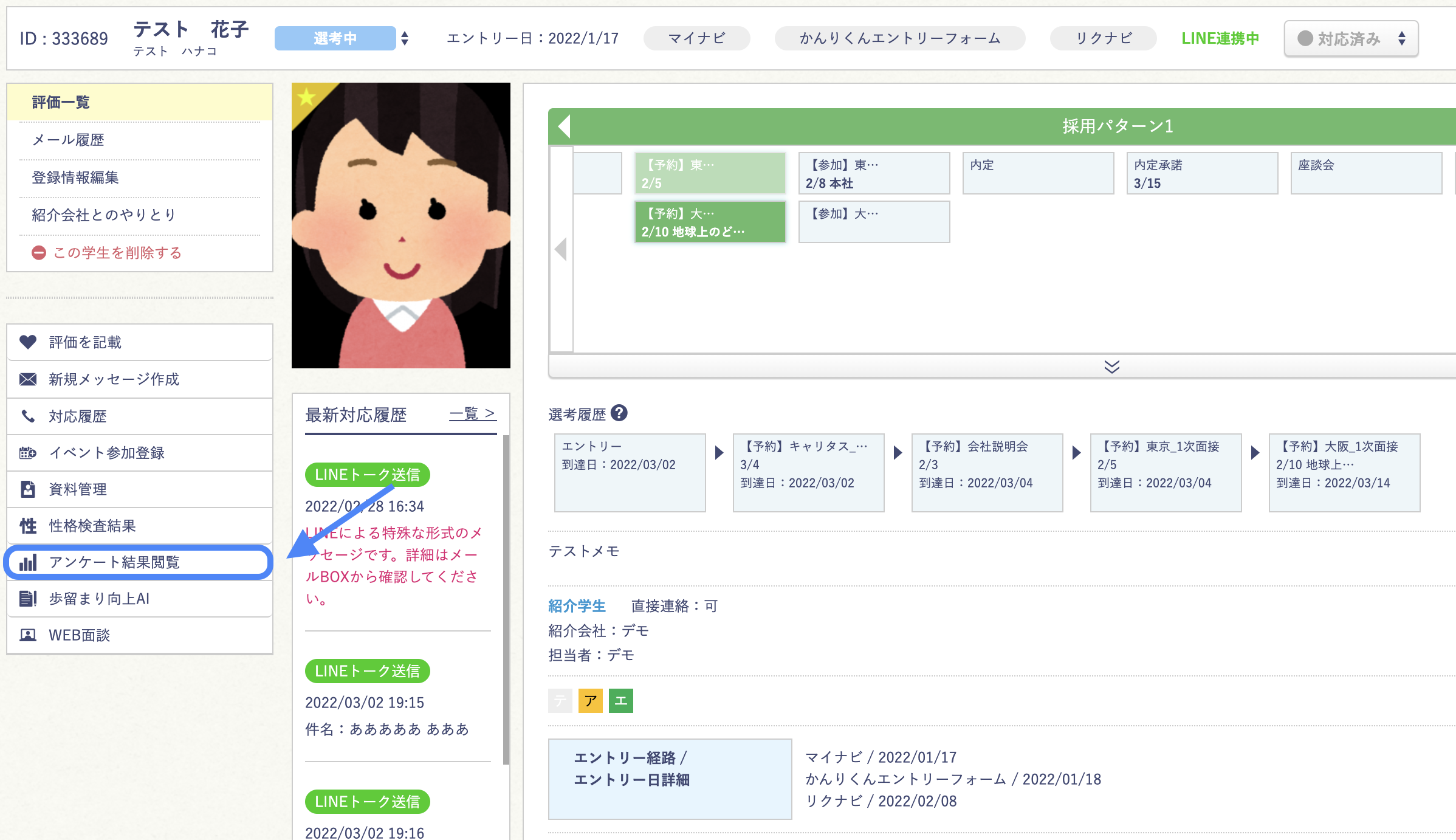Screen dimensions: 1456x840
Task: Click the 【予約】東京_1次面接 history box
Action: [x=1166, y=473]
